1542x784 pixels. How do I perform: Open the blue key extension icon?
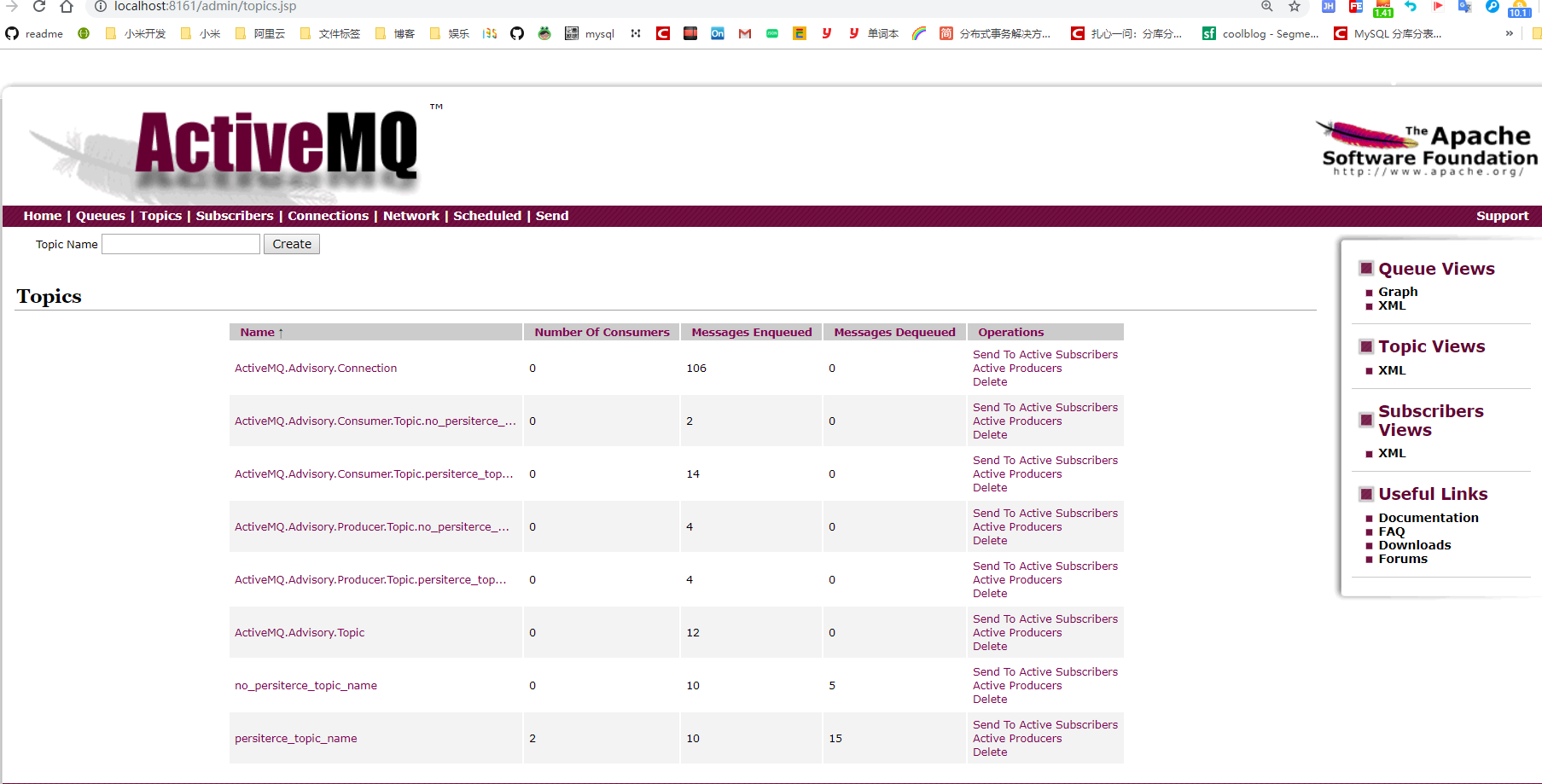[1493, 6]
